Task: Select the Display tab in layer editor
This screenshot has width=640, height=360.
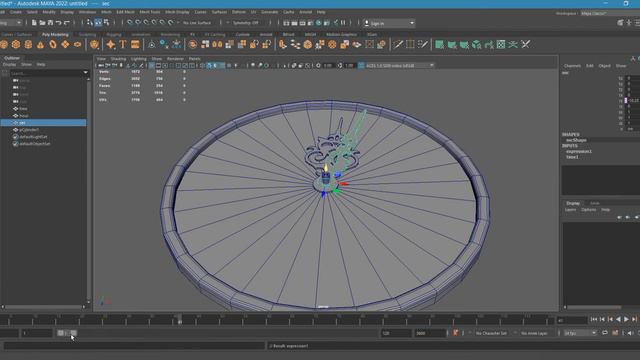Action: [x=573, y=203]
